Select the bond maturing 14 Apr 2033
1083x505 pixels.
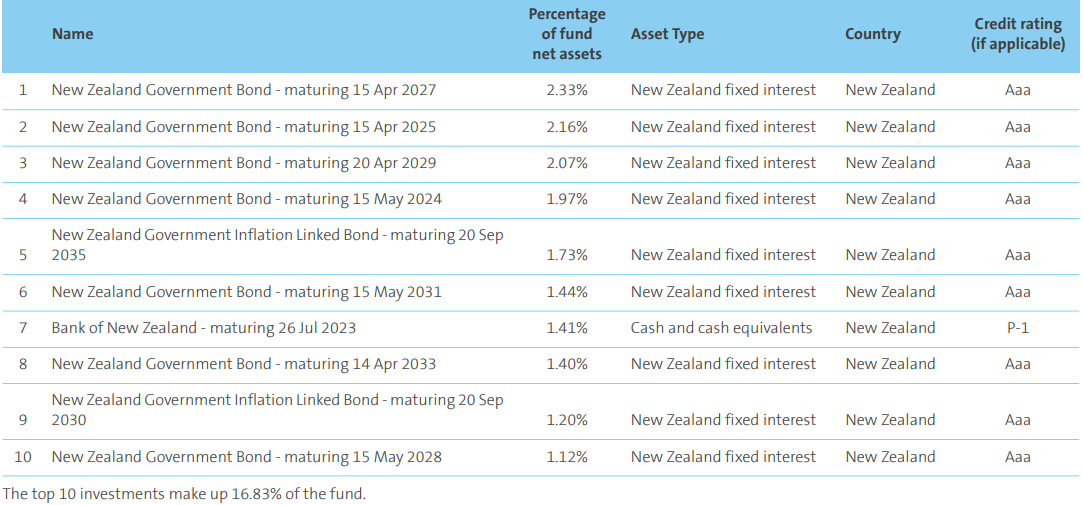[x=244, y=364]
